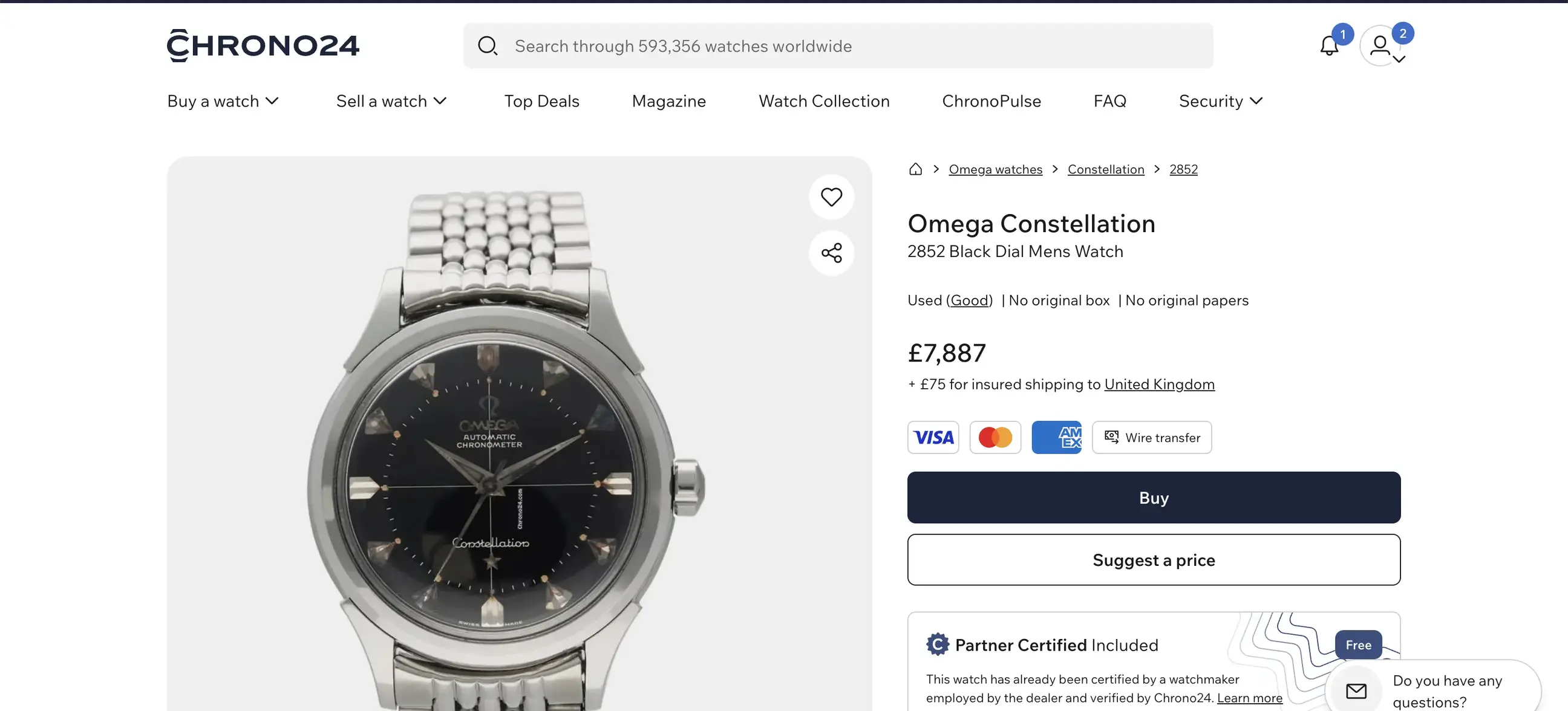Go to the ChronoPulse section
1568x711 pixels.
click(991, 101)
